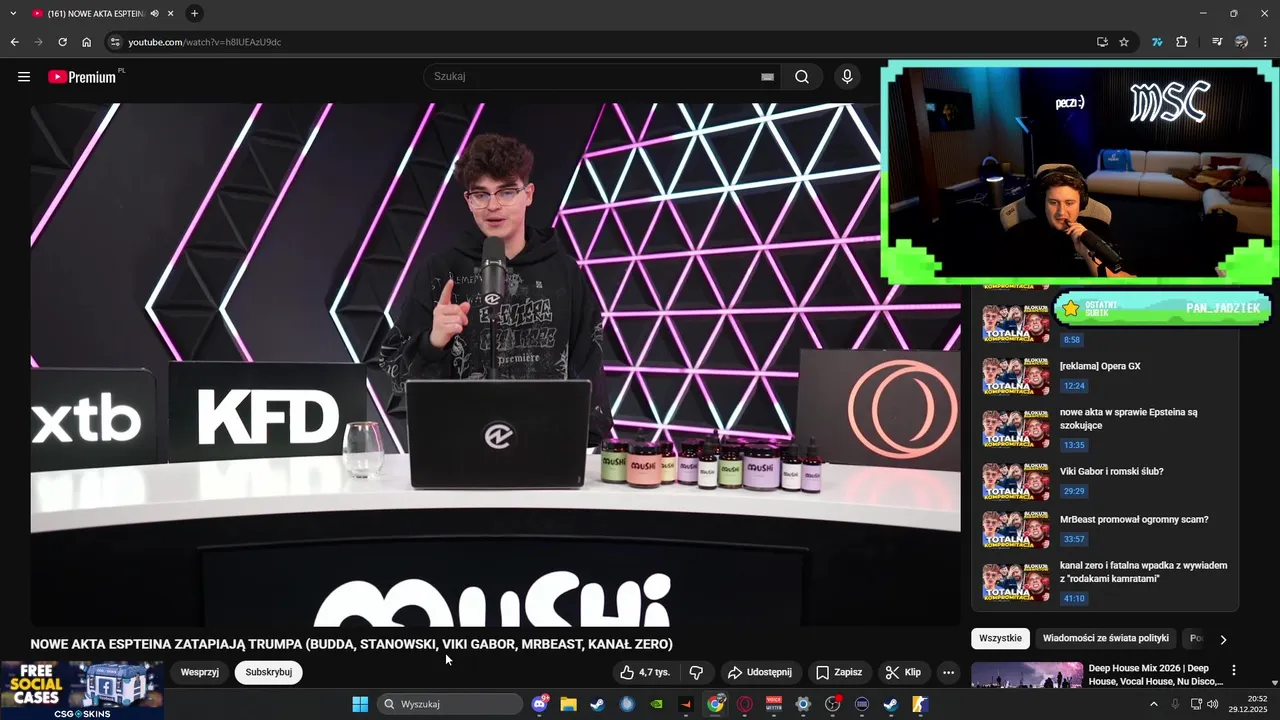View site information icon in address bar
1280x720 pixels.
click(115, 42)
